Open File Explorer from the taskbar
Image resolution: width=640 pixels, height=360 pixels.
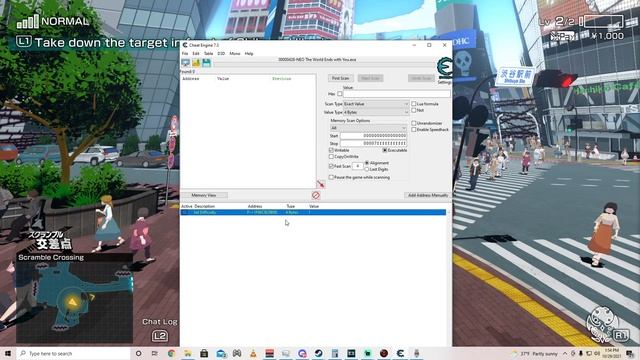(x=187, y=353)
